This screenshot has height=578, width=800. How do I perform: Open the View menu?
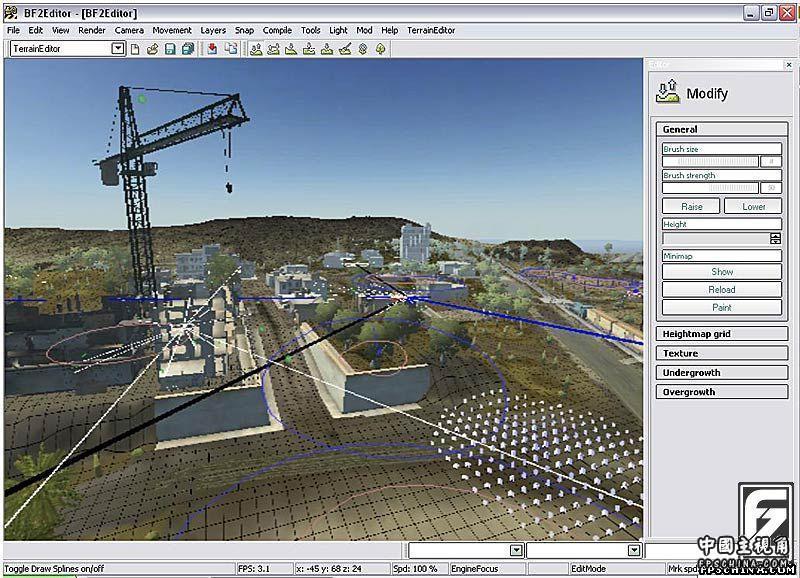click(x=61, y=30)
